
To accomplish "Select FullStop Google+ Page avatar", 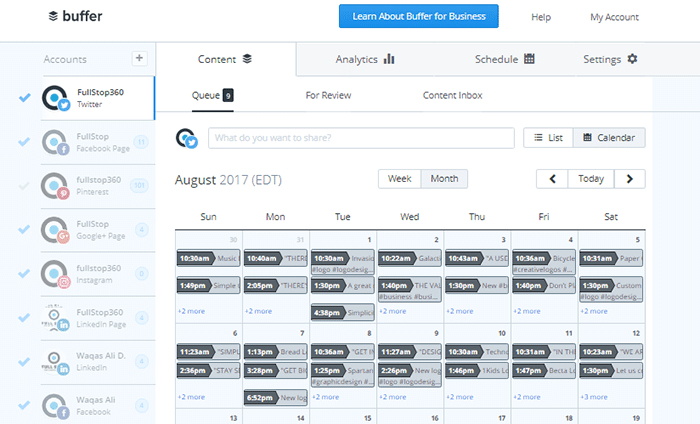I will 55,230.
